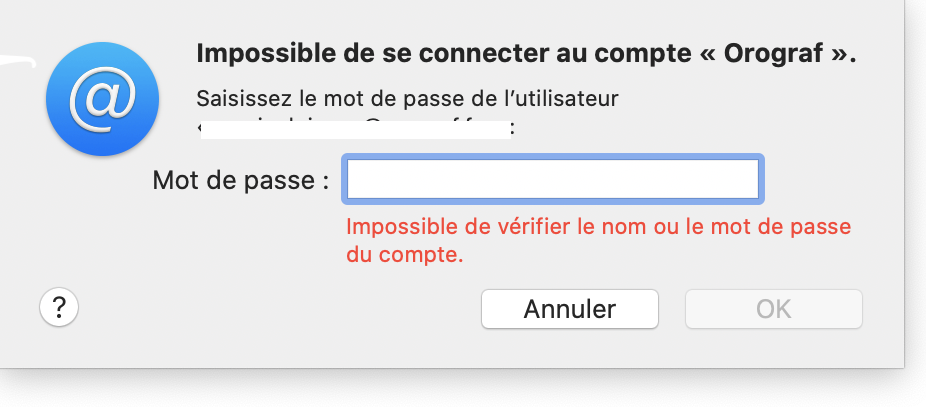Confirm with the OK button

[x=773, y=309]
